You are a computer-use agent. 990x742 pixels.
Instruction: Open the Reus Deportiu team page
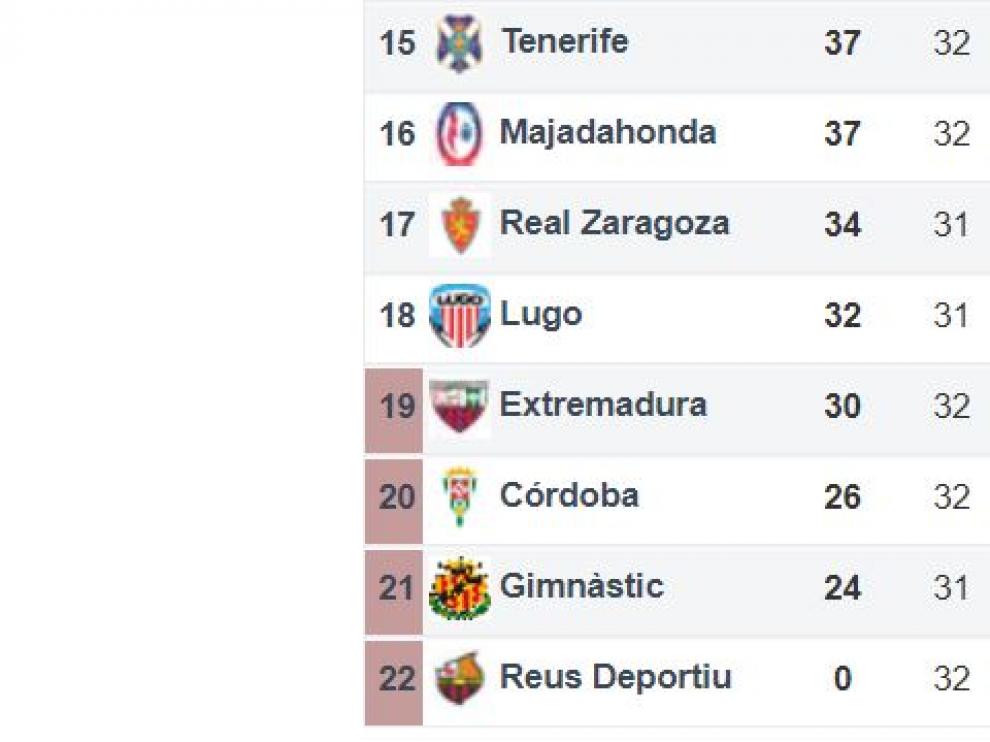pos(616,678)
